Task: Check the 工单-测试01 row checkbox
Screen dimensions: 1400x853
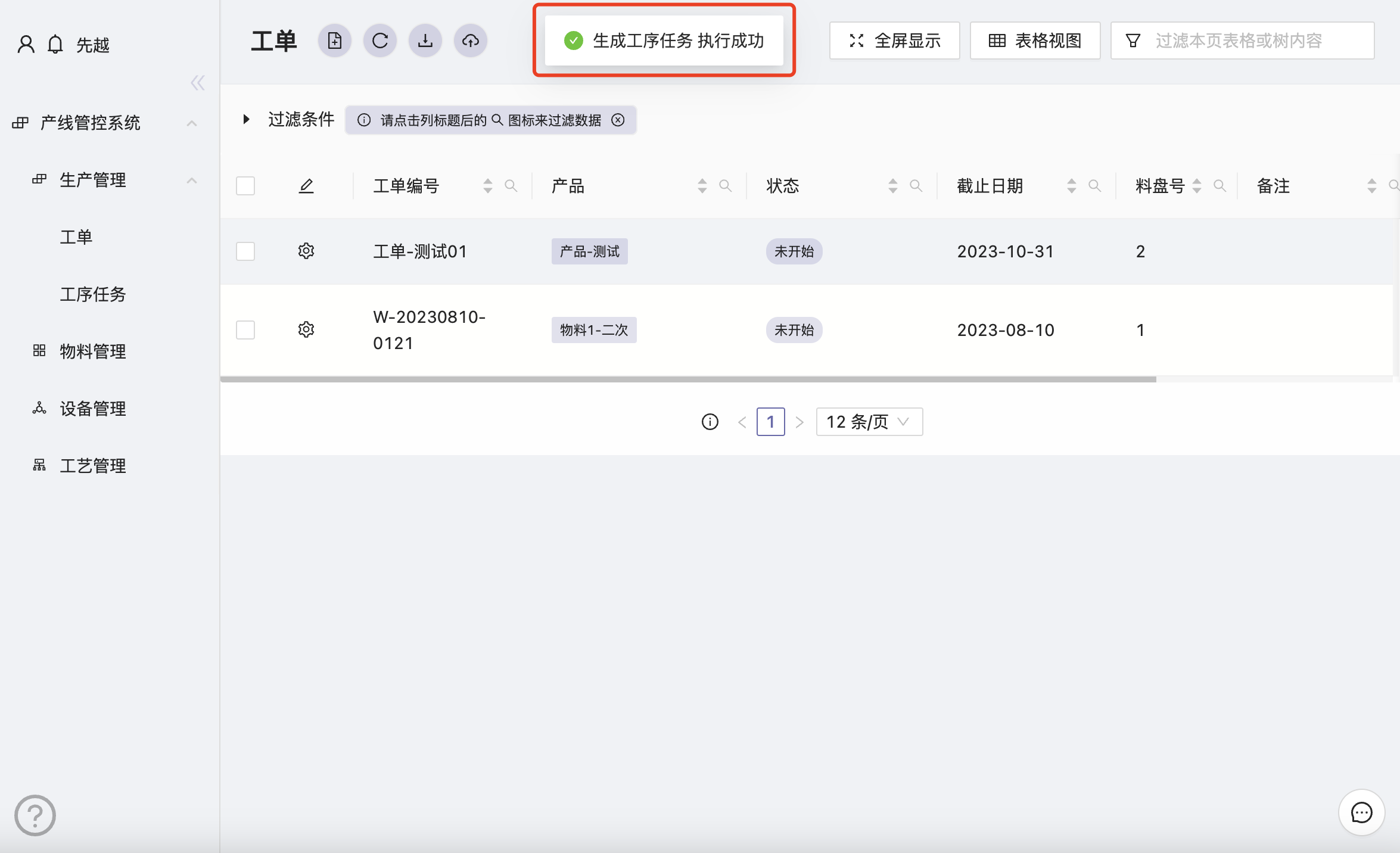Action: [245, 251]
